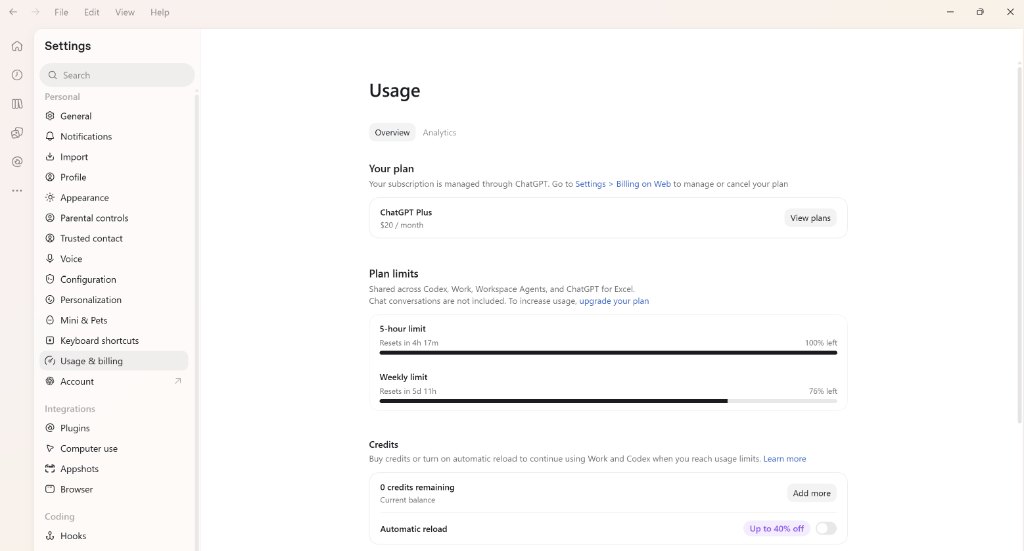Open the library icon in left rail
Viewport: 1024px width, 551px height.
point(17,104)
